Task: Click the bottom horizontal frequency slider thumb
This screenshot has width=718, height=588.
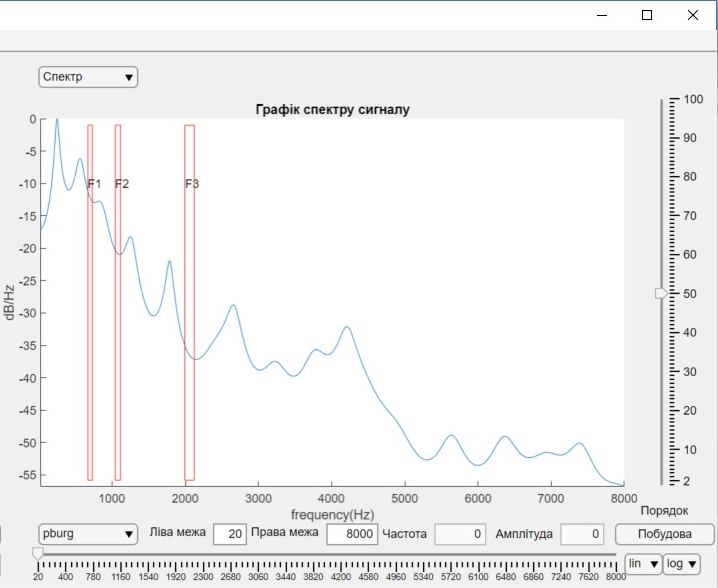Action: tap(38, 552)
